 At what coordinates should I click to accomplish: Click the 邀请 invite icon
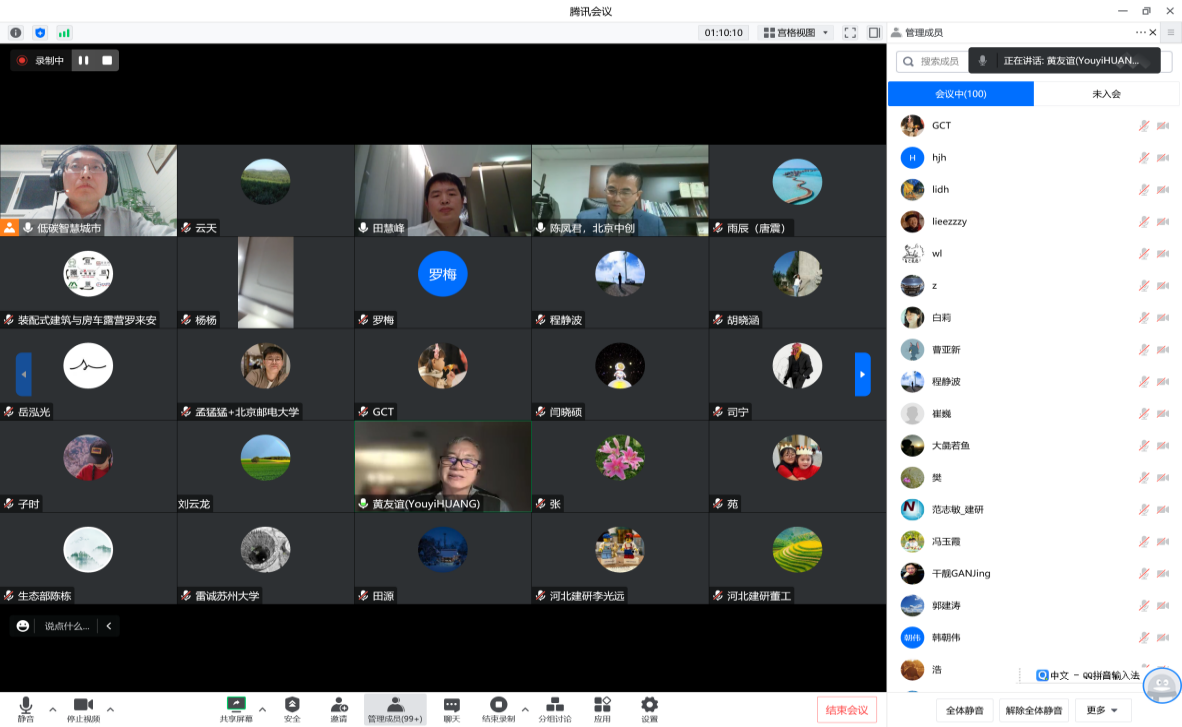339,709
